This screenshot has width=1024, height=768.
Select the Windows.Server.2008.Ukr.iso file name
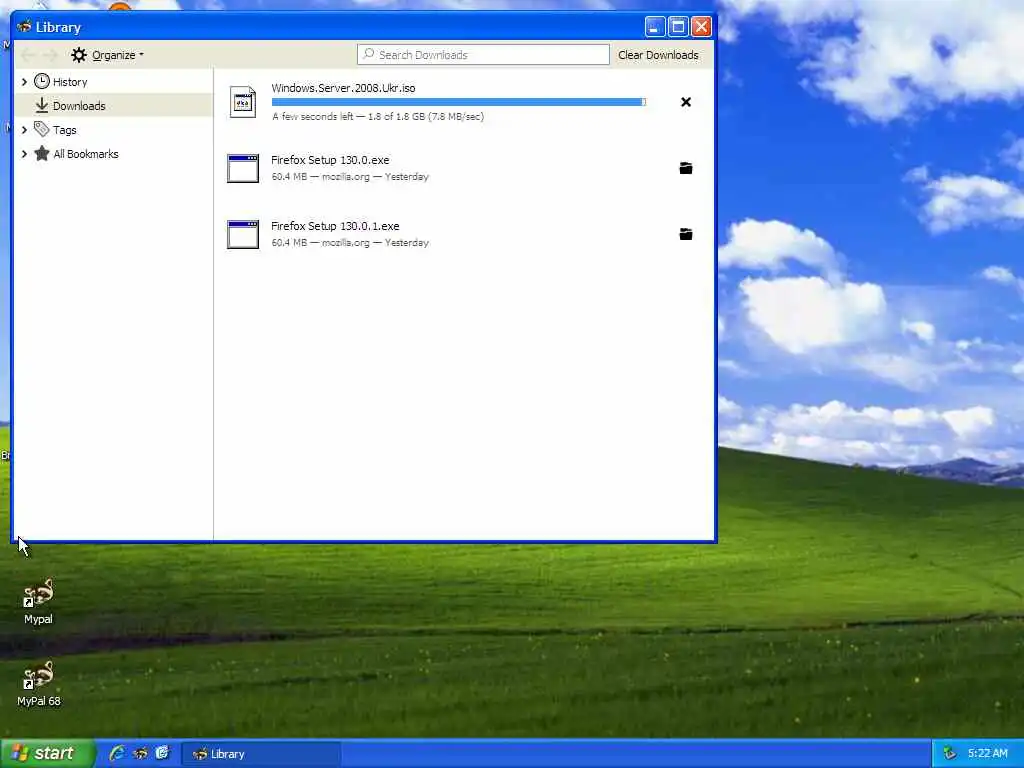(x=343, y=88)
